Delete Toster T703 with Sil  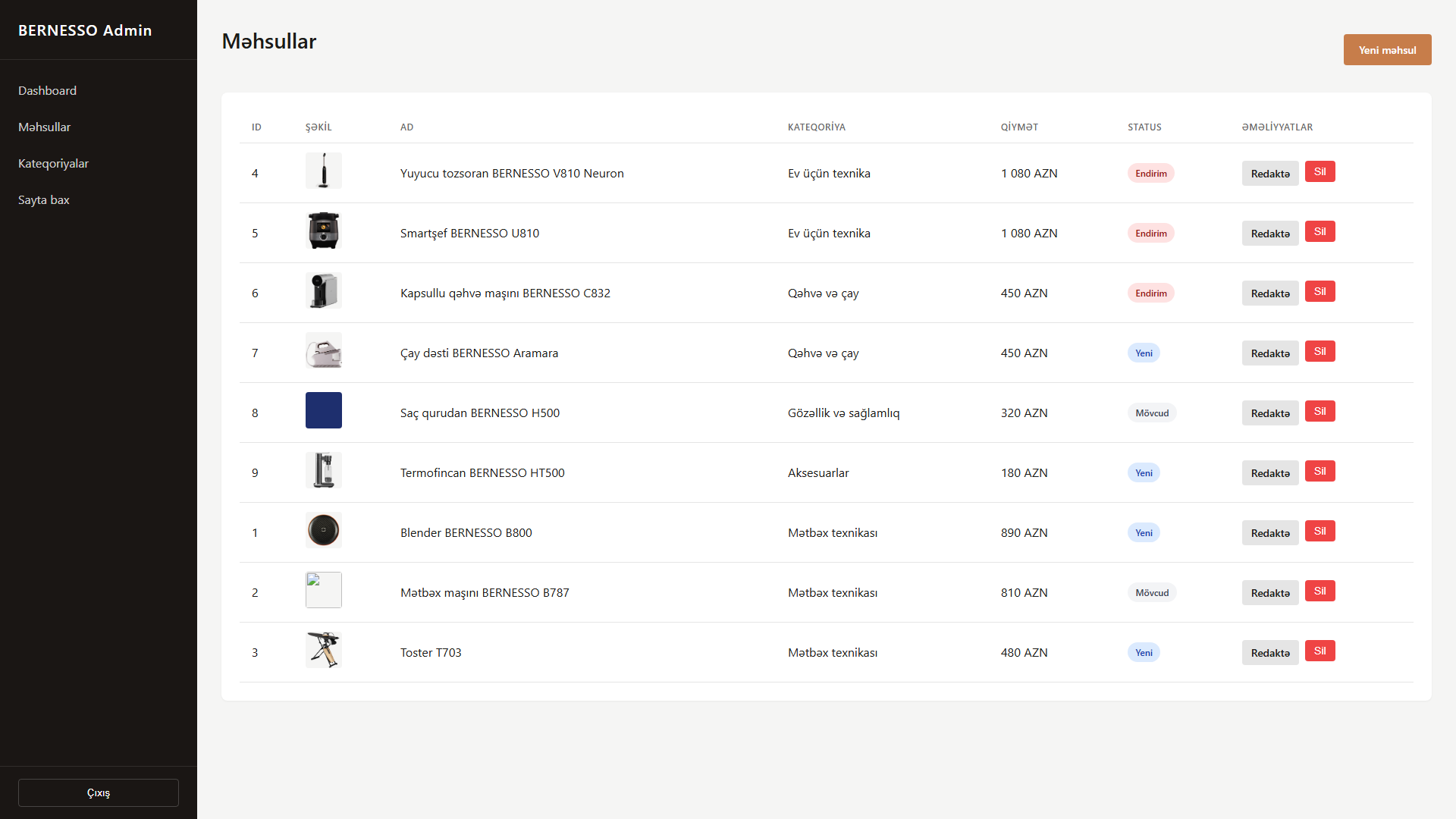tap(1319, 651)
